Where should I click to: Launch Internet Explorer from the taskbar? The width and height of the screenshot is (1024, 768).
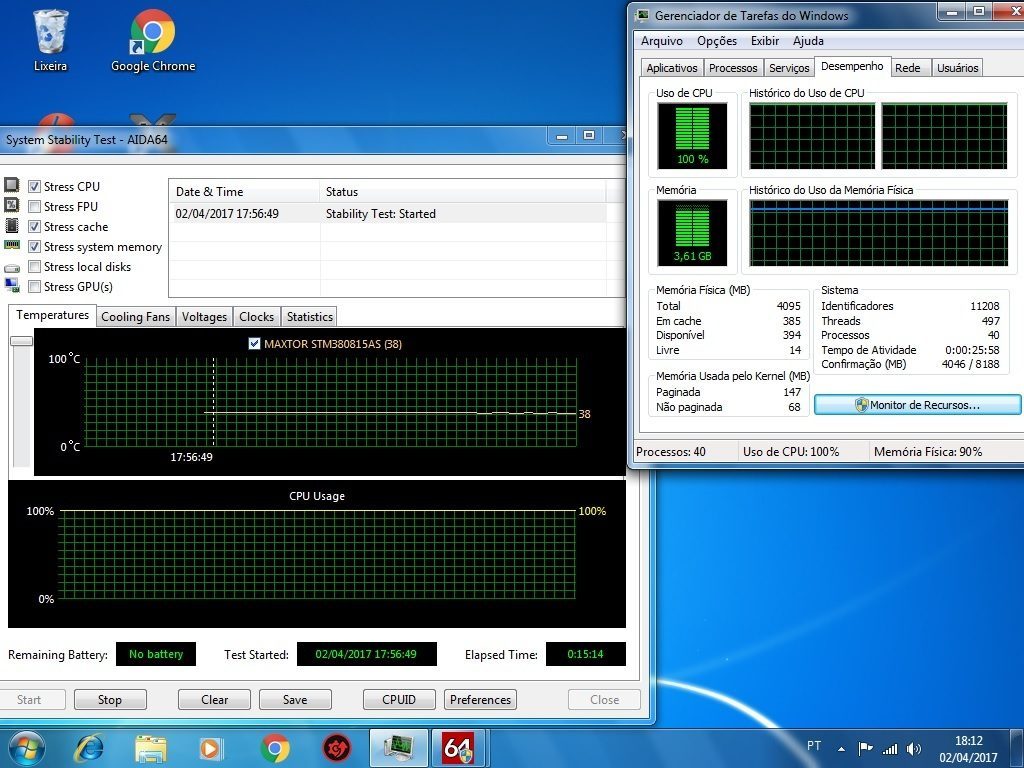(88, 748)
